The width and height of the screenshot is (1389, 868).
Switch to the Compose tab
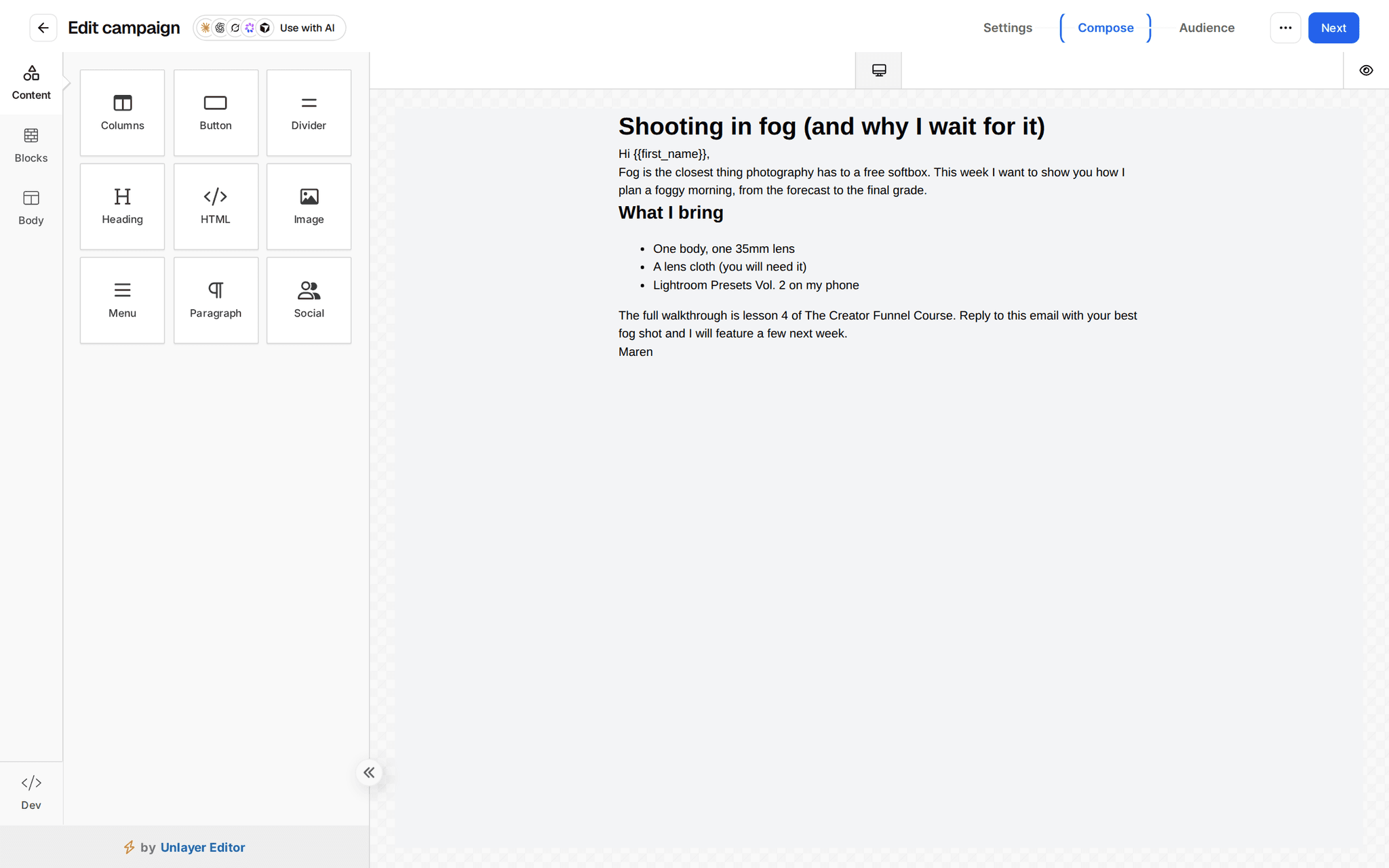click(1106, 28)
